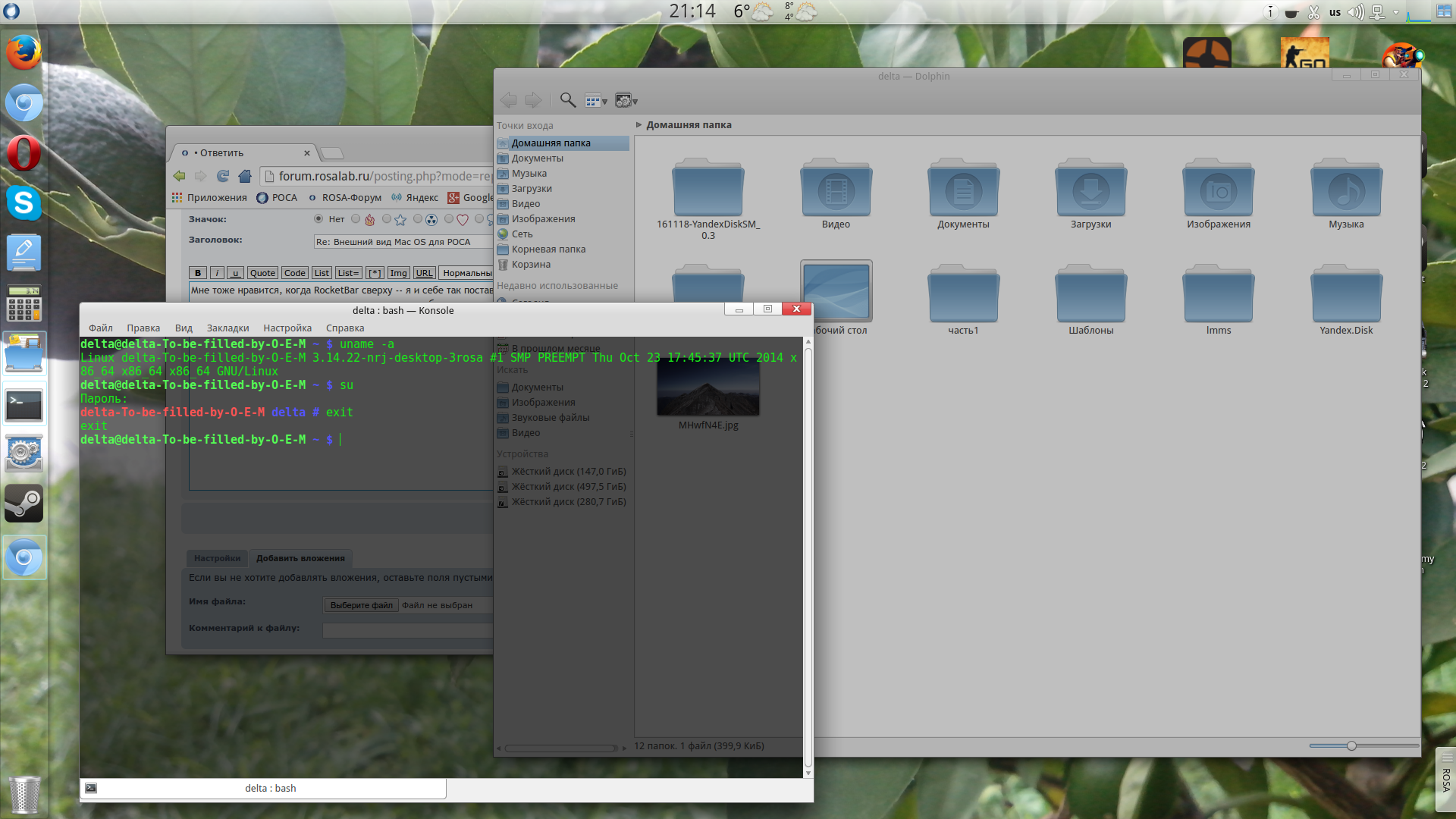The image size is (1456, 819).
Task: Open the trash bin in the dock
Action: click(24, 794)
